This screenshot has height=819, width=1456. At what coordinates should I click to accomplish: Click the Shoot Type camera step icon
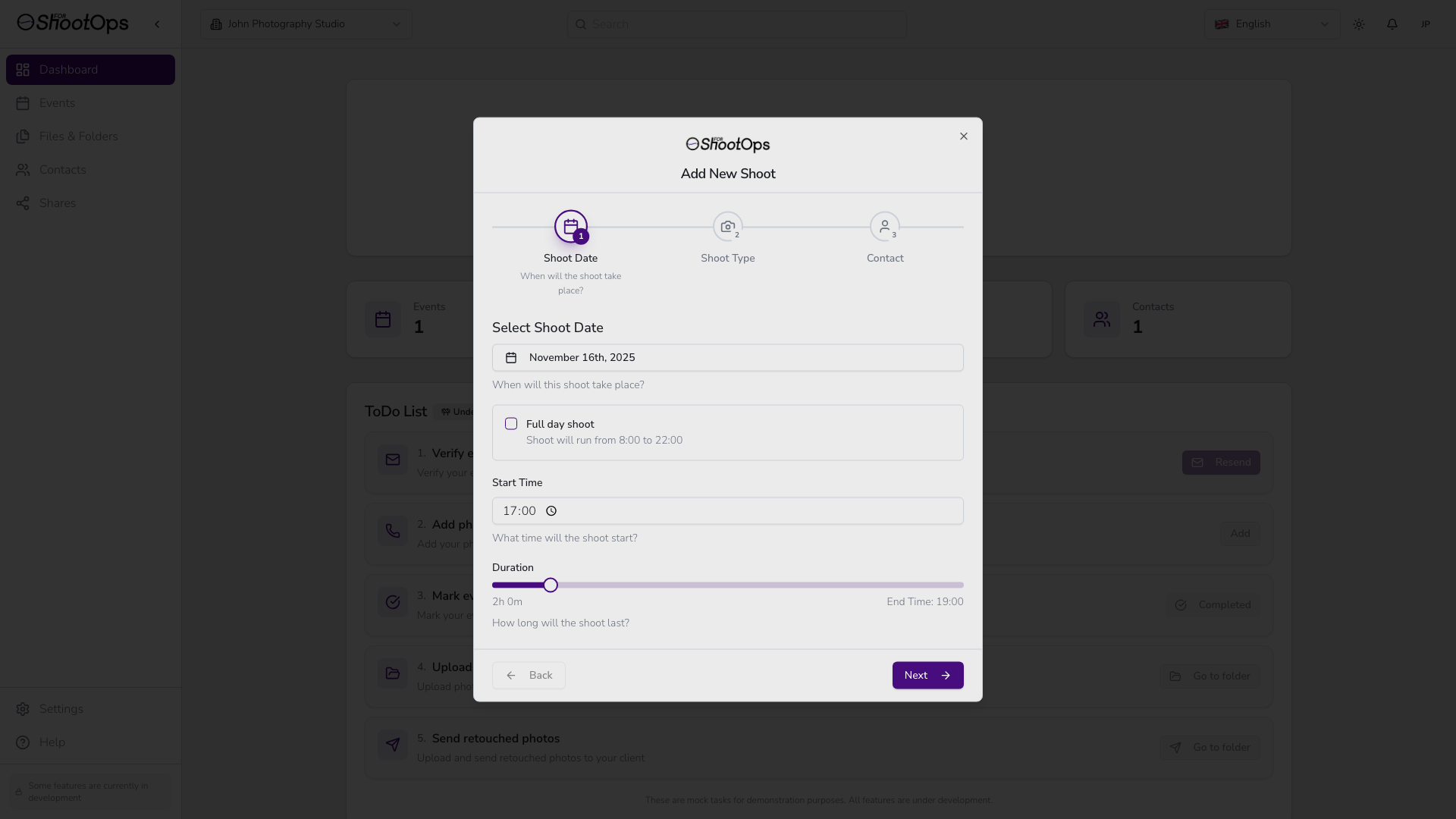click(x=727, y=227)
